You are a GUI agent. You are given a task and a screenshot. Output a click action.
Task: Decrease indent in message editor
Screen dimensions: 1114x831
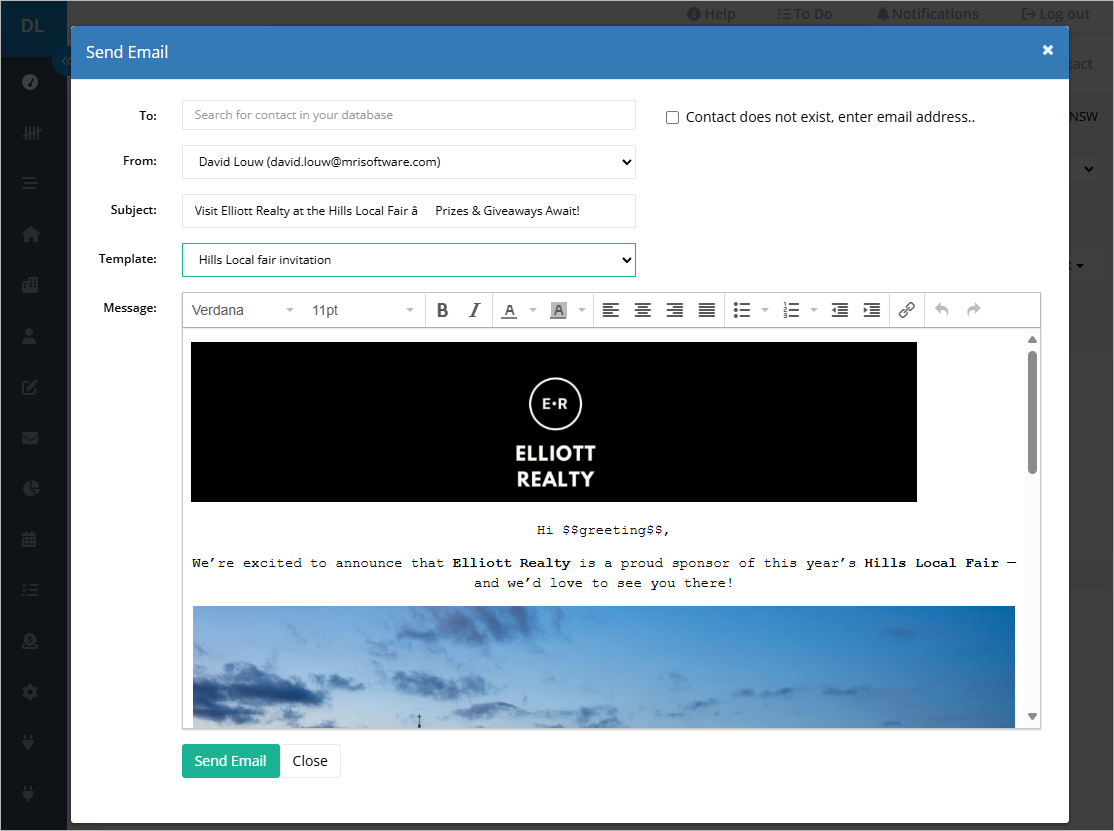pyautogui.click(x=840, y=310)
